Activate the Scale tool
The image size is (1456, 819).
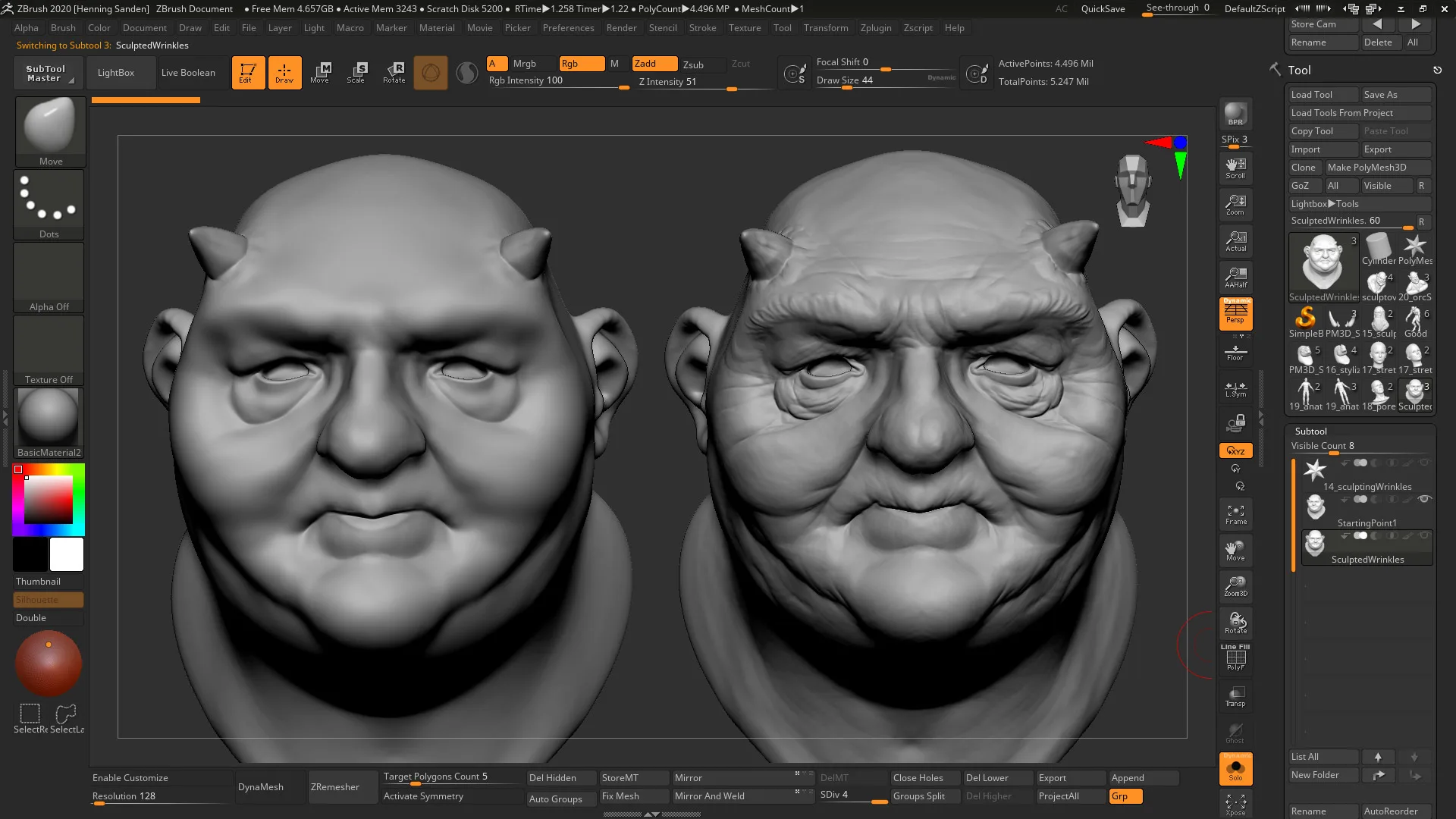tap(356, 72)
